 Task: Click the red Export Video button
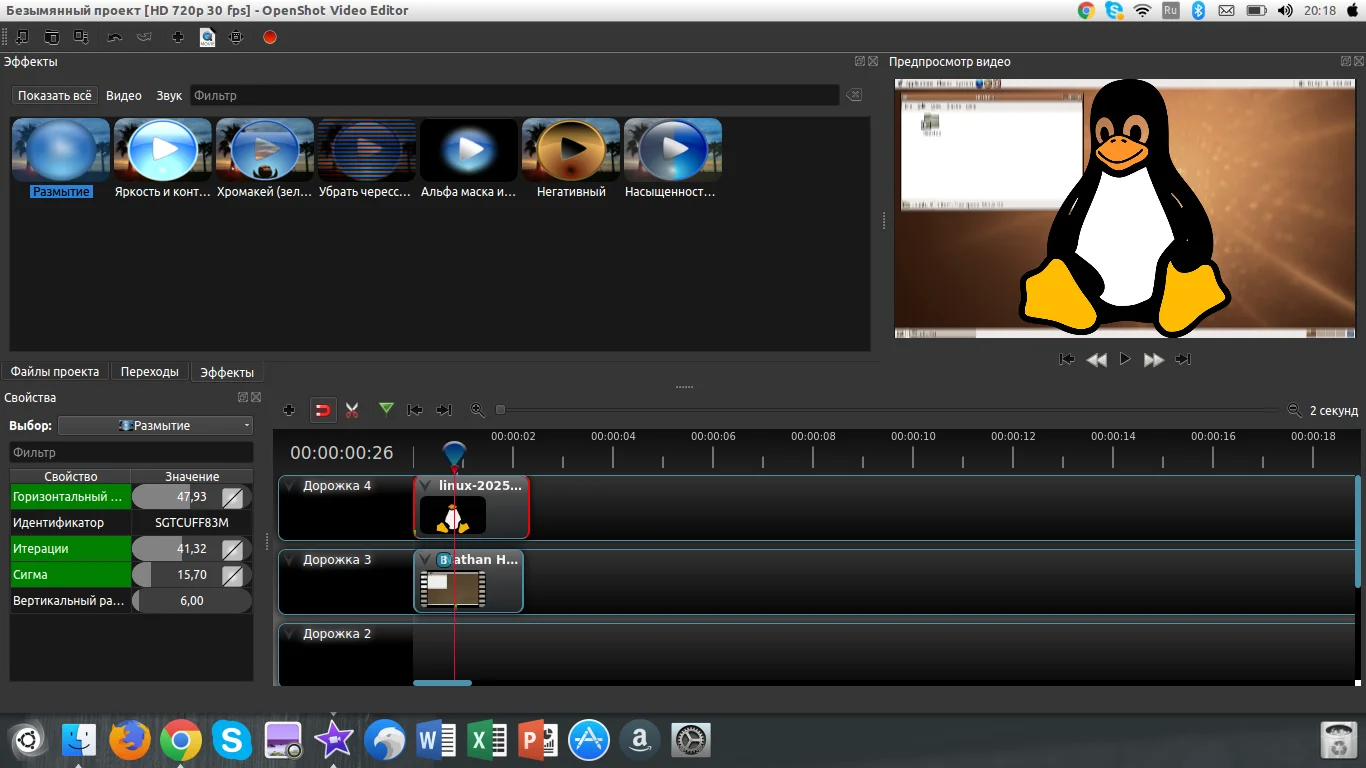tap(269, 38)
